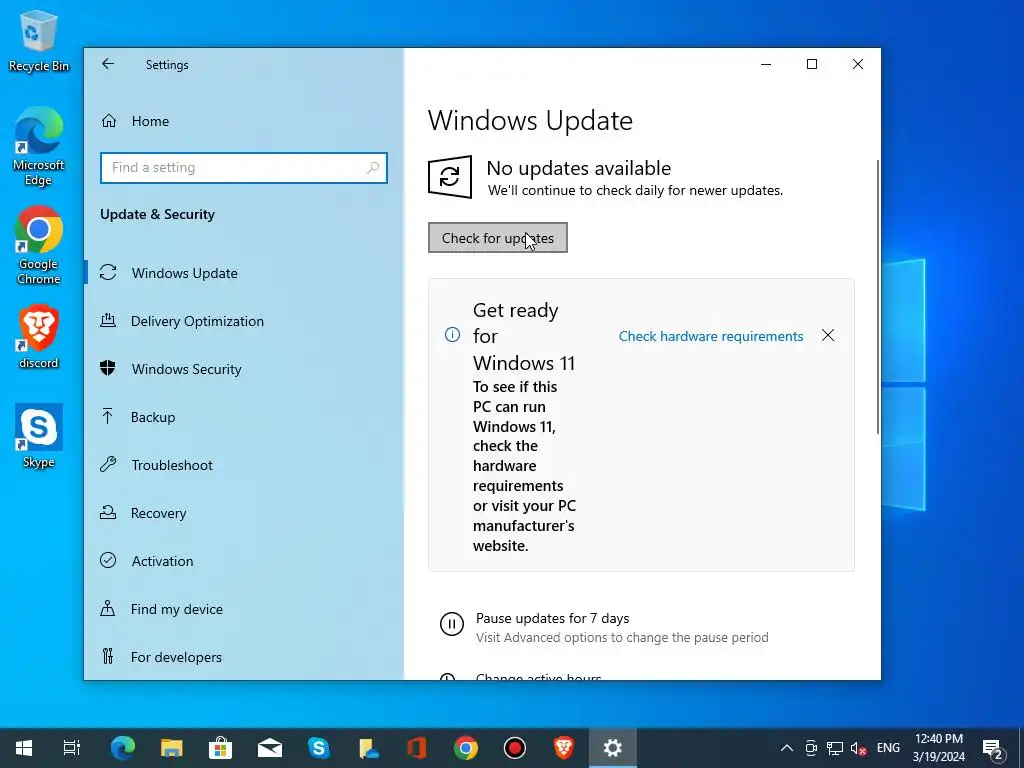1024x768 pixels.
Task: Maximize the Settings window
Action: point(812,64)
